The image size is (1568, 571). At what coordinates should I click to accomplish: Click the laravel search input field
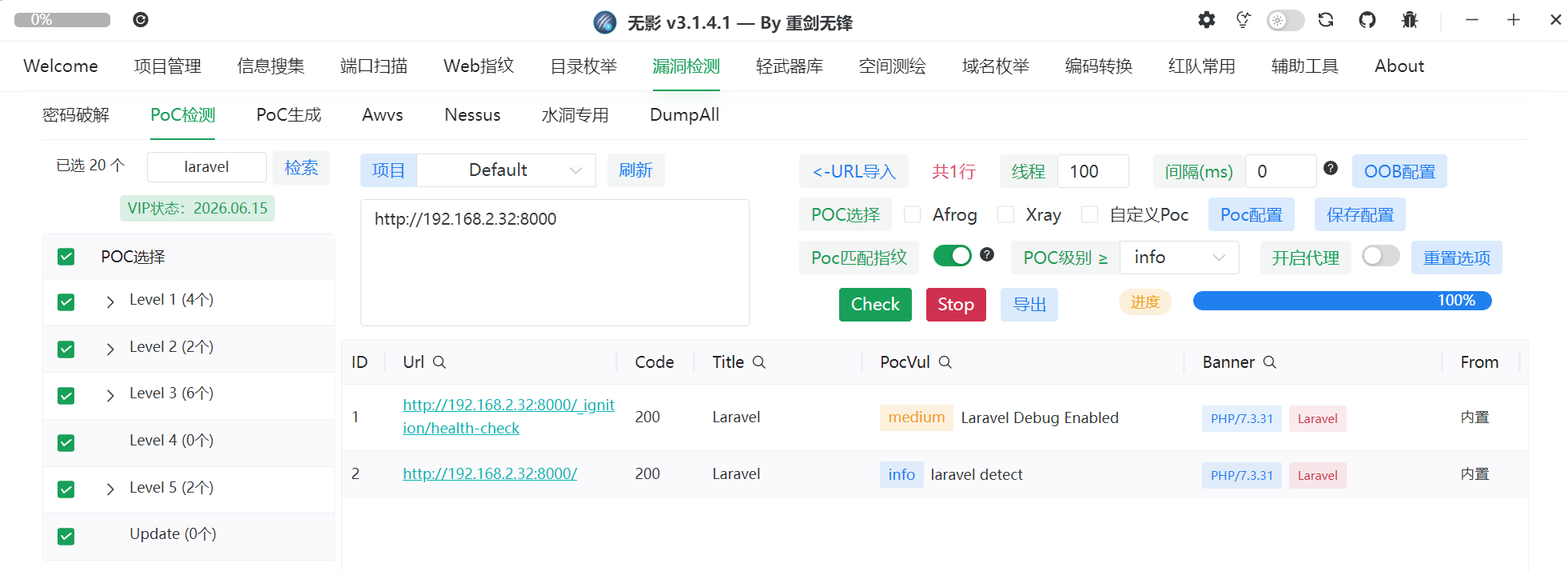click(207, 167)
